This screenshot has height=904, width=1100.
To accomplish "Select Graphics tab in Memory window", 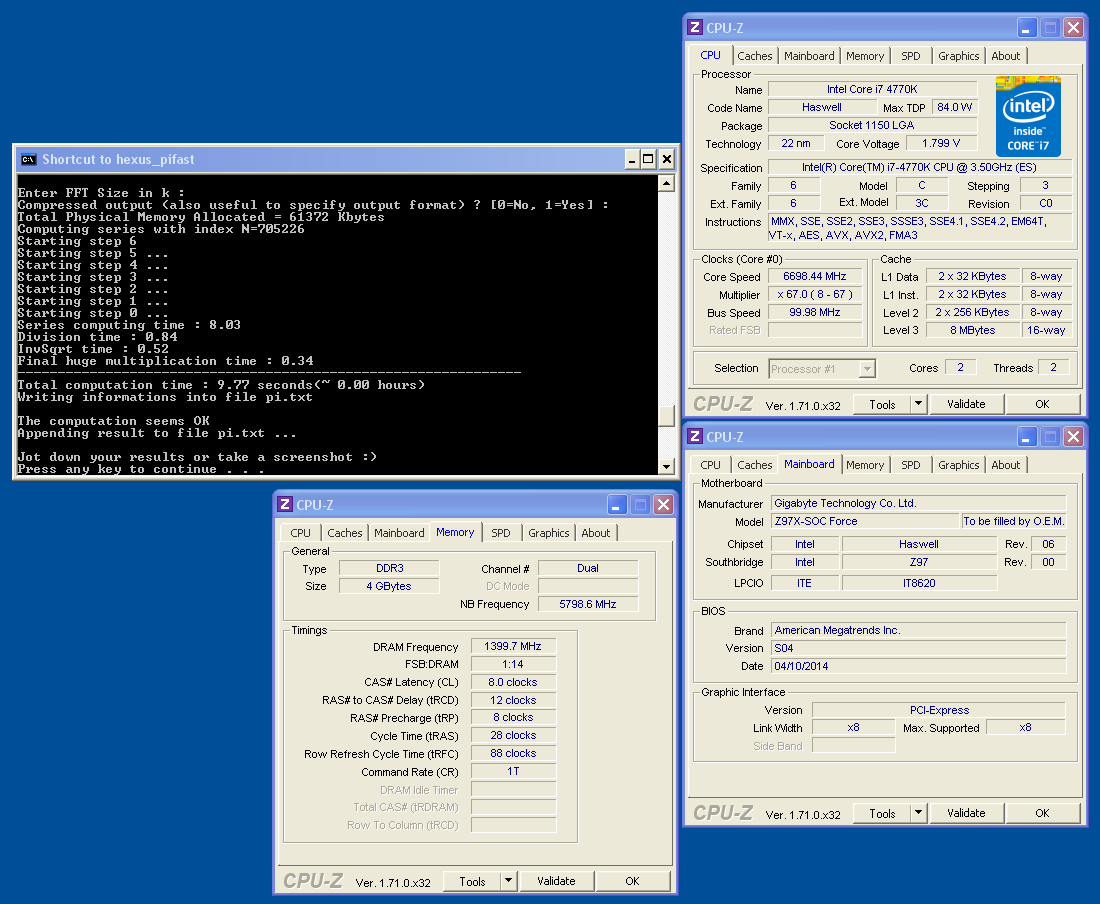I will (549, 533).
